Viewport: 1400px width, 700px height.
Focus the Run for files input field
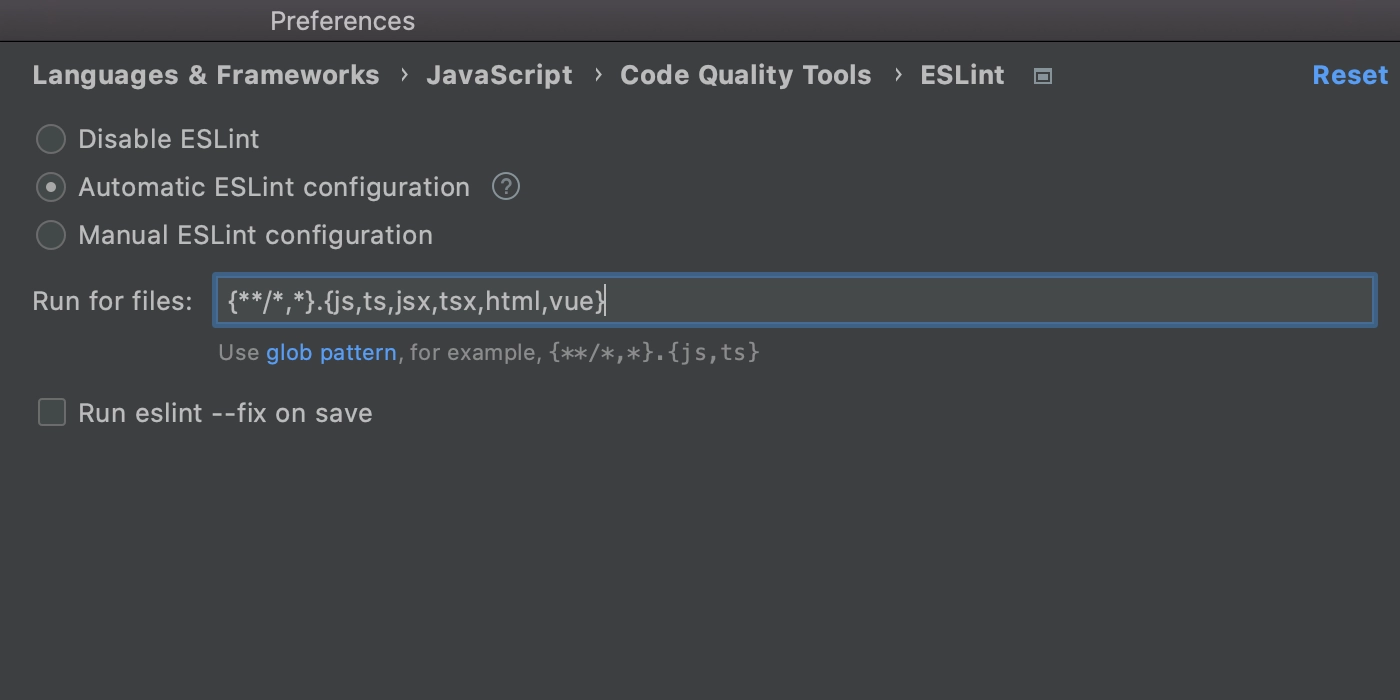(795, 300)
